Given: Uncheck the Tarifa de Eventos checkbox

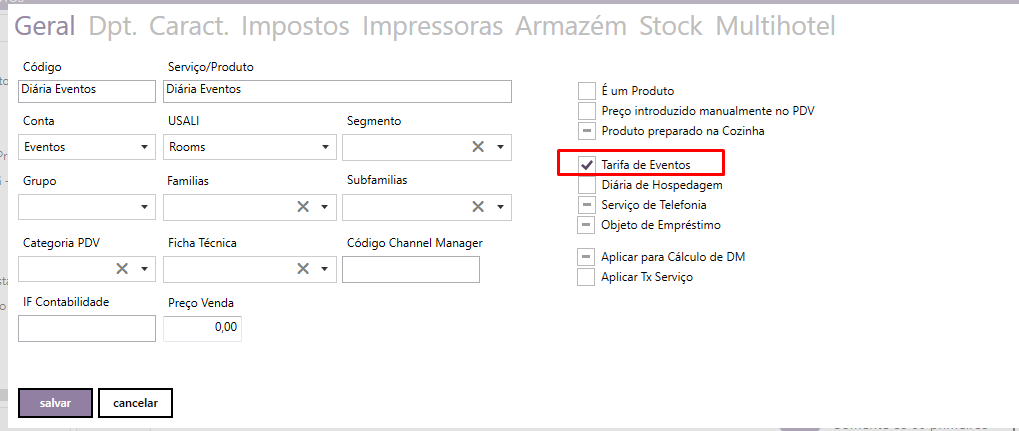Looking at the screenshot, I should tap(587, 164).
